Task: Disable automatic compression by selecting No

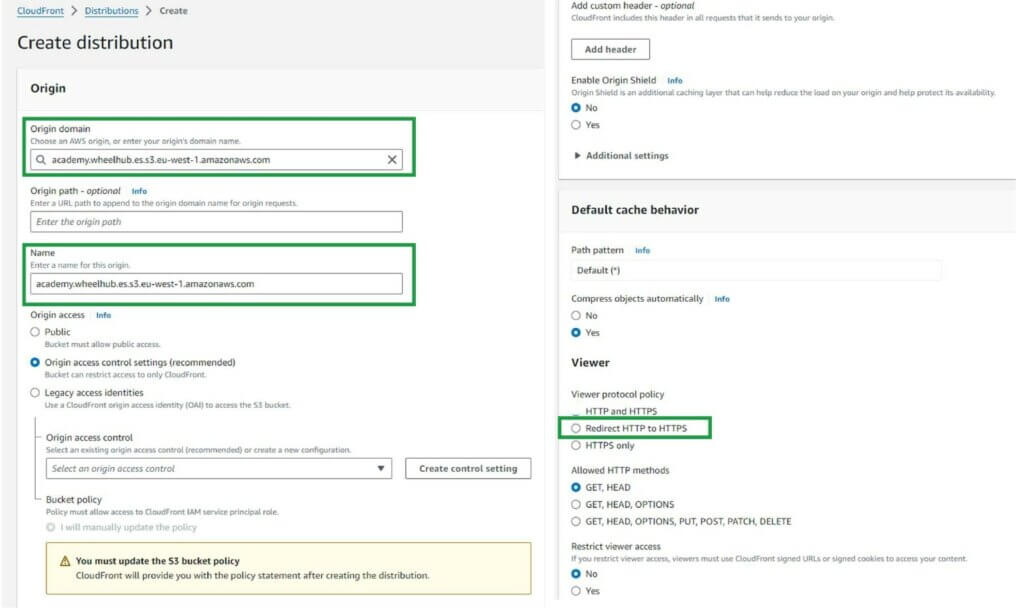Action: 576,316
